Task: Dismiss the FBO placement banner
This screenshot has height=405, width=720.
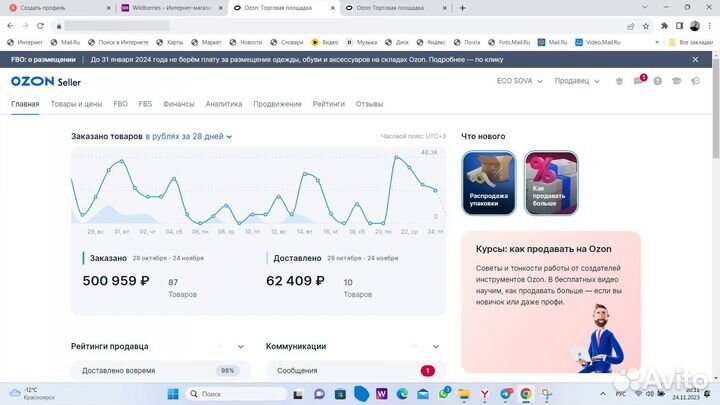Action: click(x=695, y=60)
